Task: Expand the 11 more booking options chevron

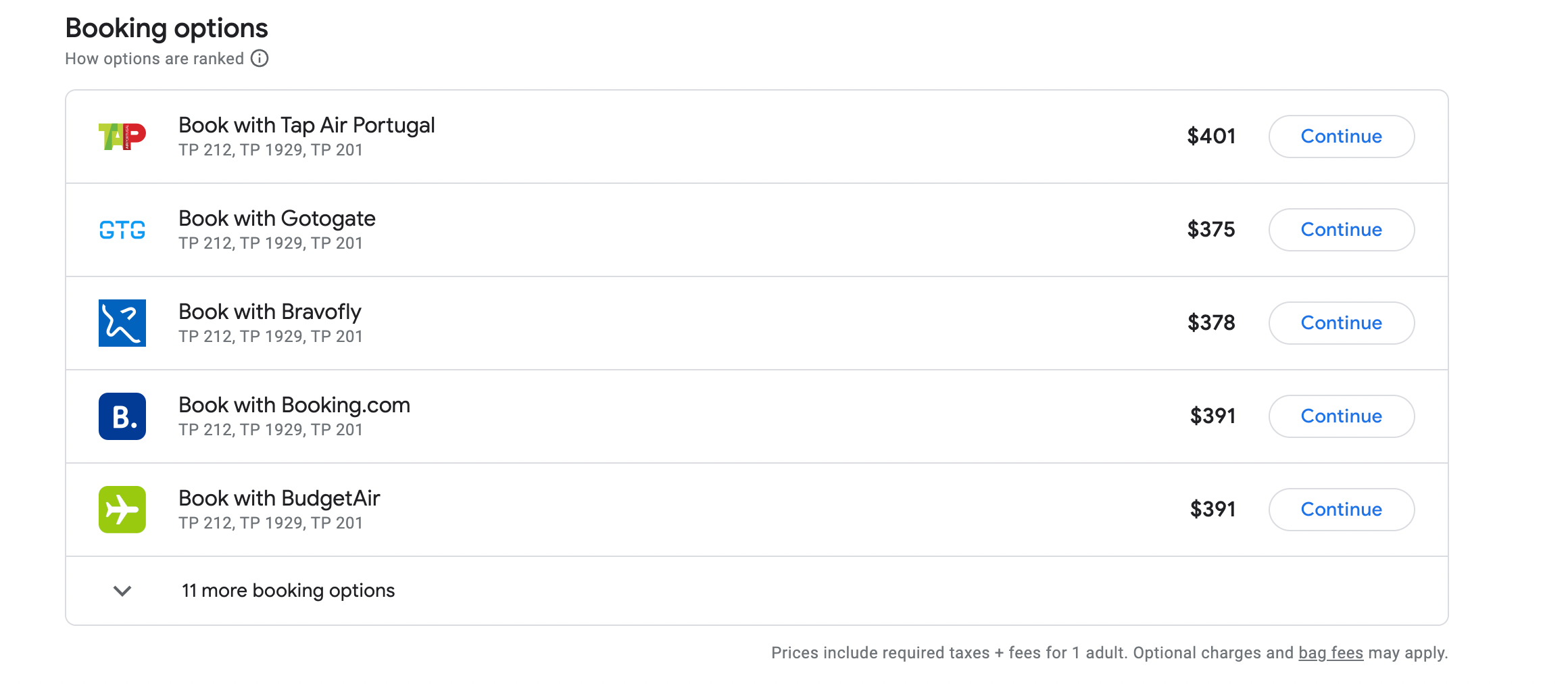Action: (122, 591)
